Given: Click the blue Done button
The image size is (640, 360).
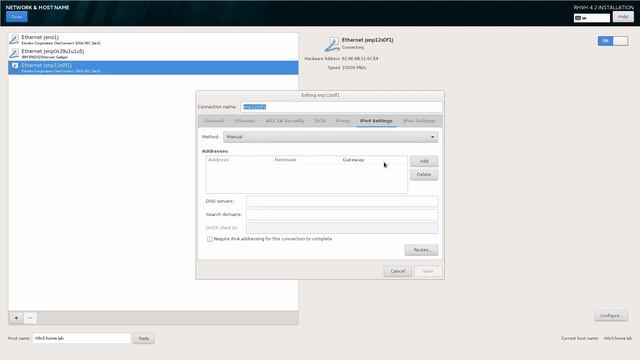Looking at the screenshot, I should click(x=17, y=17).
